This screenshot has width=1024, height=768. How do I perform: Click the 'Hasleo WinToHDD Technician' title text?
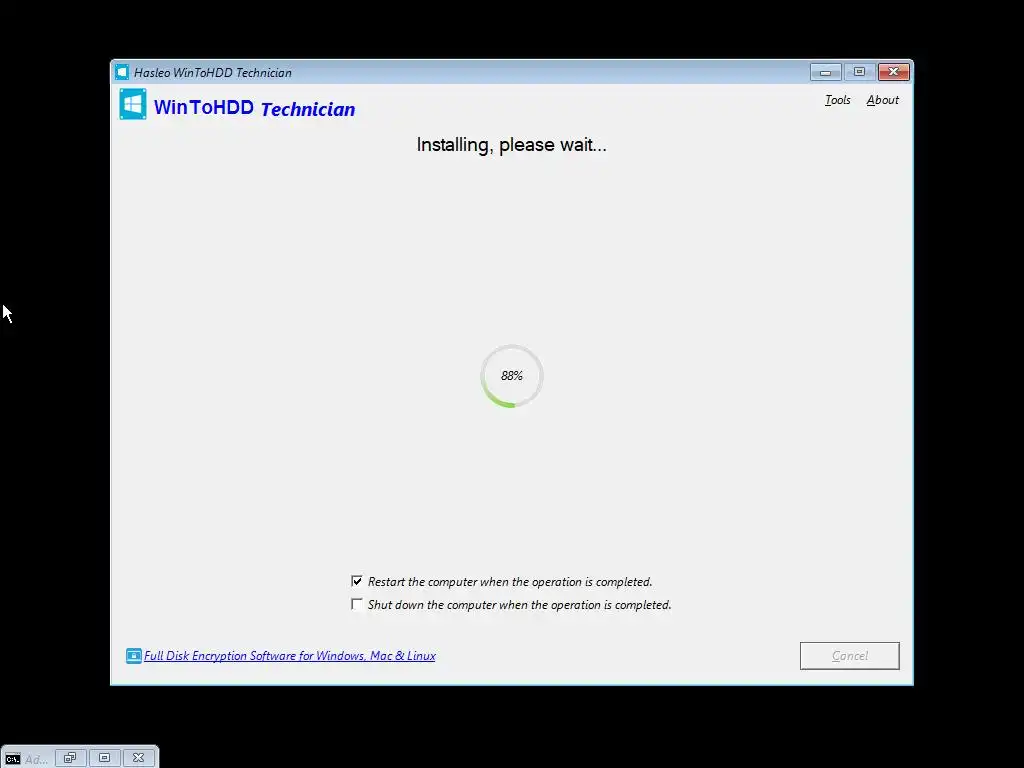pos(213,72)
